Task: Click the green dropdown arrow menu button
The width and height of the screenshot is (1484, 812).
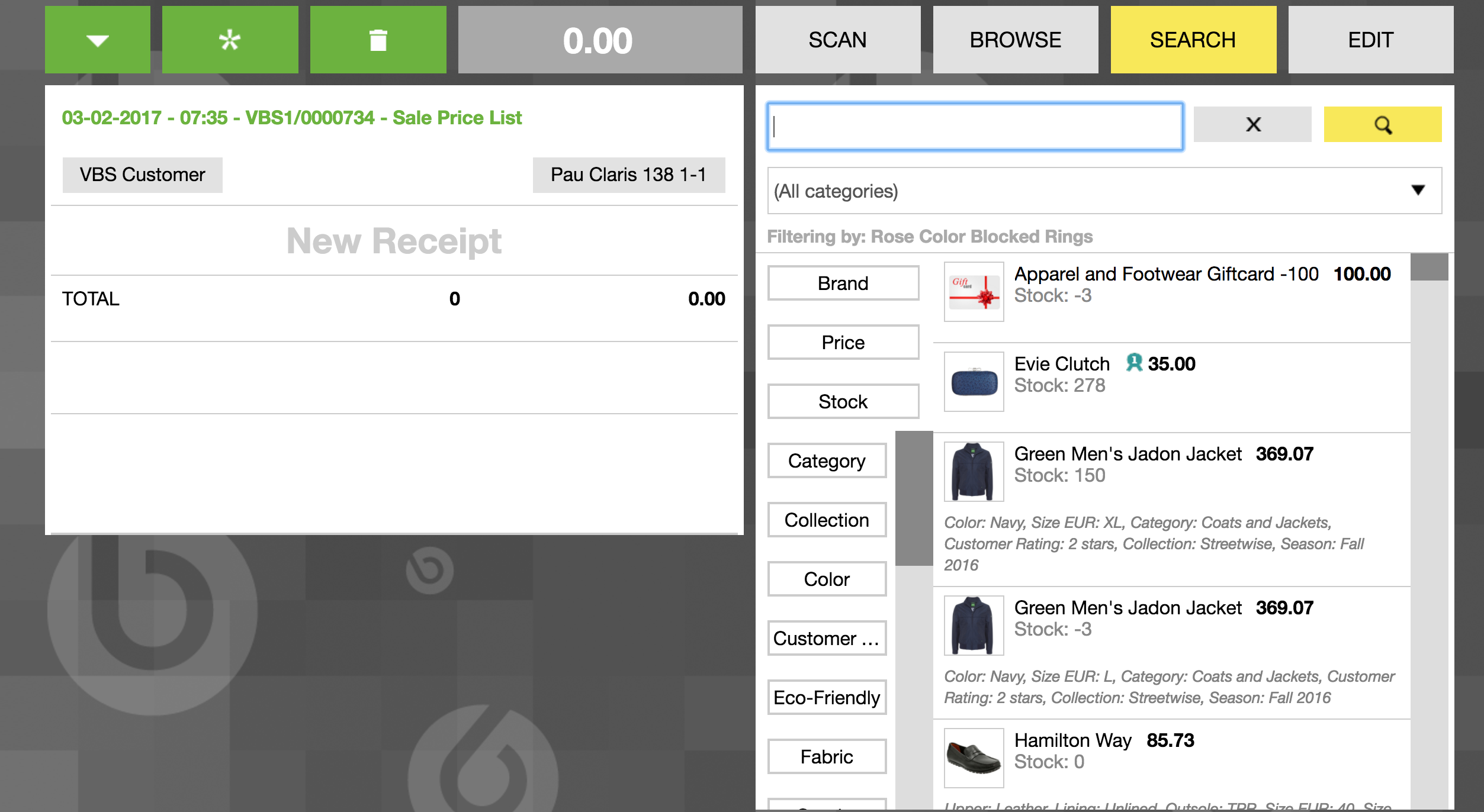Action: (97, 40)
